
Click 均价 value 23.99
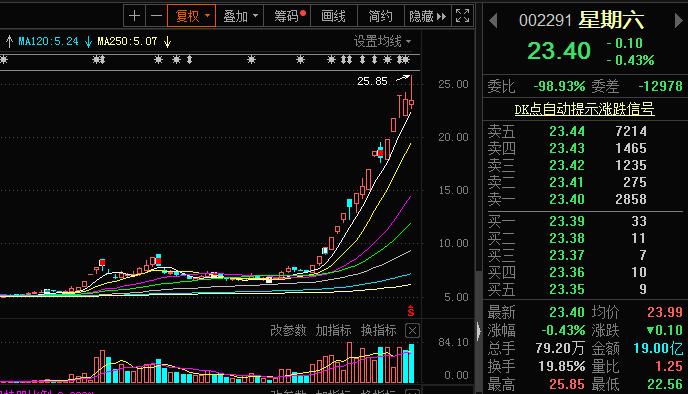pyautogui.click(x=665, y=312)
